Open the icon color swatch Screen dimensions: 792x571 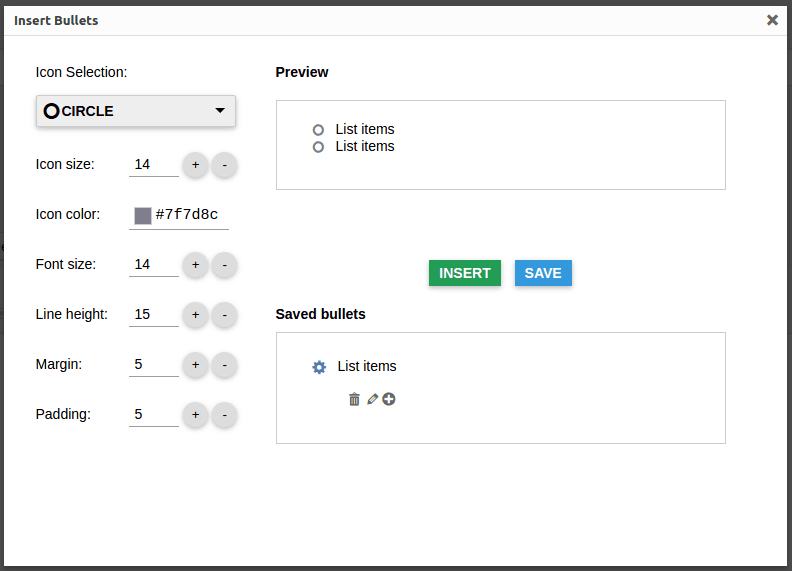click(x=143, y=215)
